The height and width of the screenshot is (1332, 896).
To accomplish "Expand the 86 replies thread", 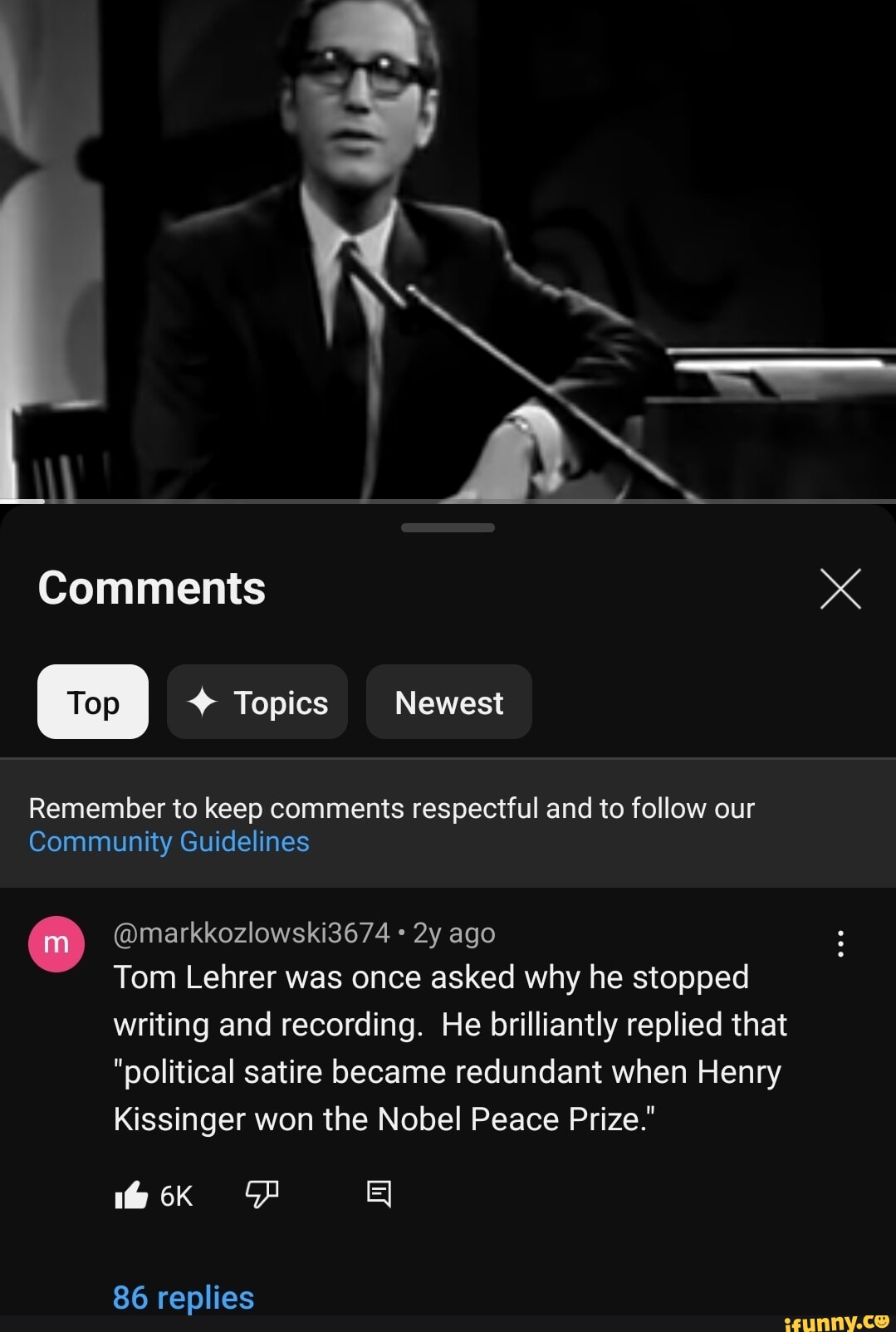I will [184, 1297].
